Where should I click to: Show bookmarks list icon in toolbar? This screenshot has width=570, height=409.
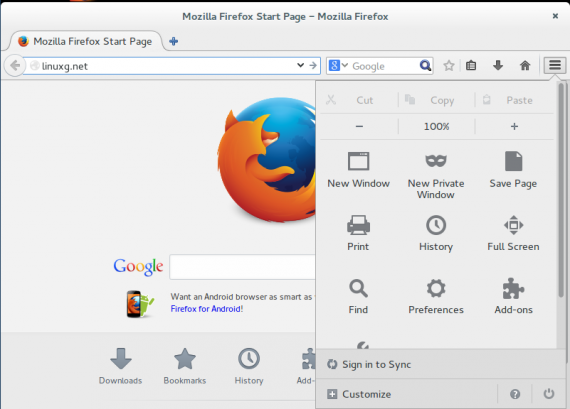[x=471, y=66]
